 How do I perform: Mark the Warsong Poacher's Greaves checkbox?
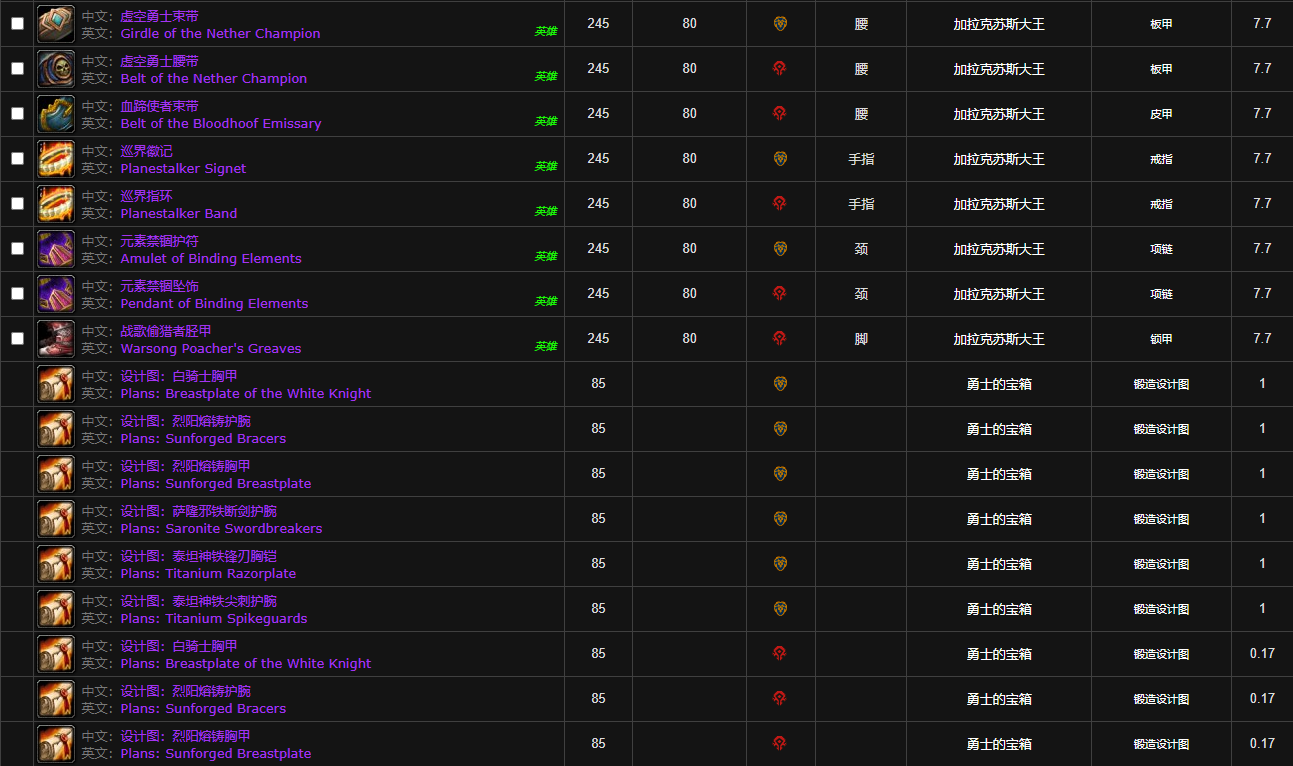tap(17, 338)
